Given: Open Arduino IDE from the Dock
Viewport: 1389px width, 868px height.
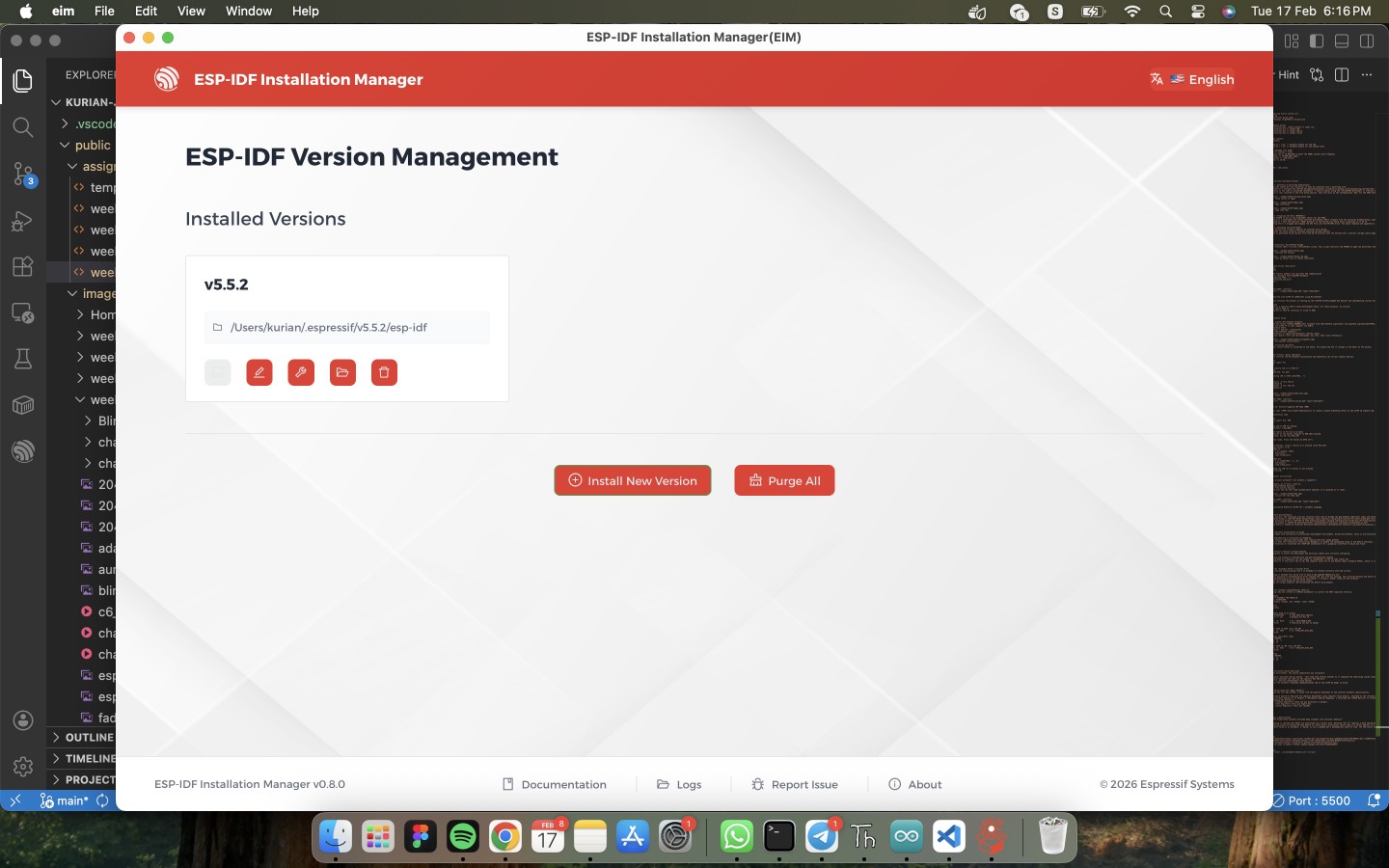Looking at the screenshot, I should [907, 836].
